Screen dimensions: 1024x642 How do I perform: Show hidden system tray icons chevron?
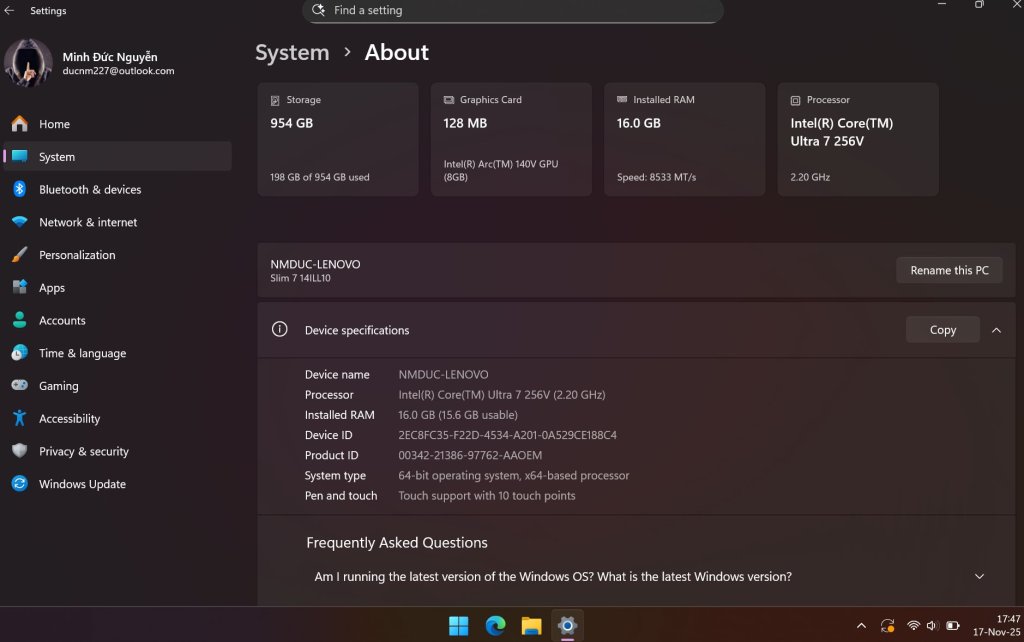point(861,626)
